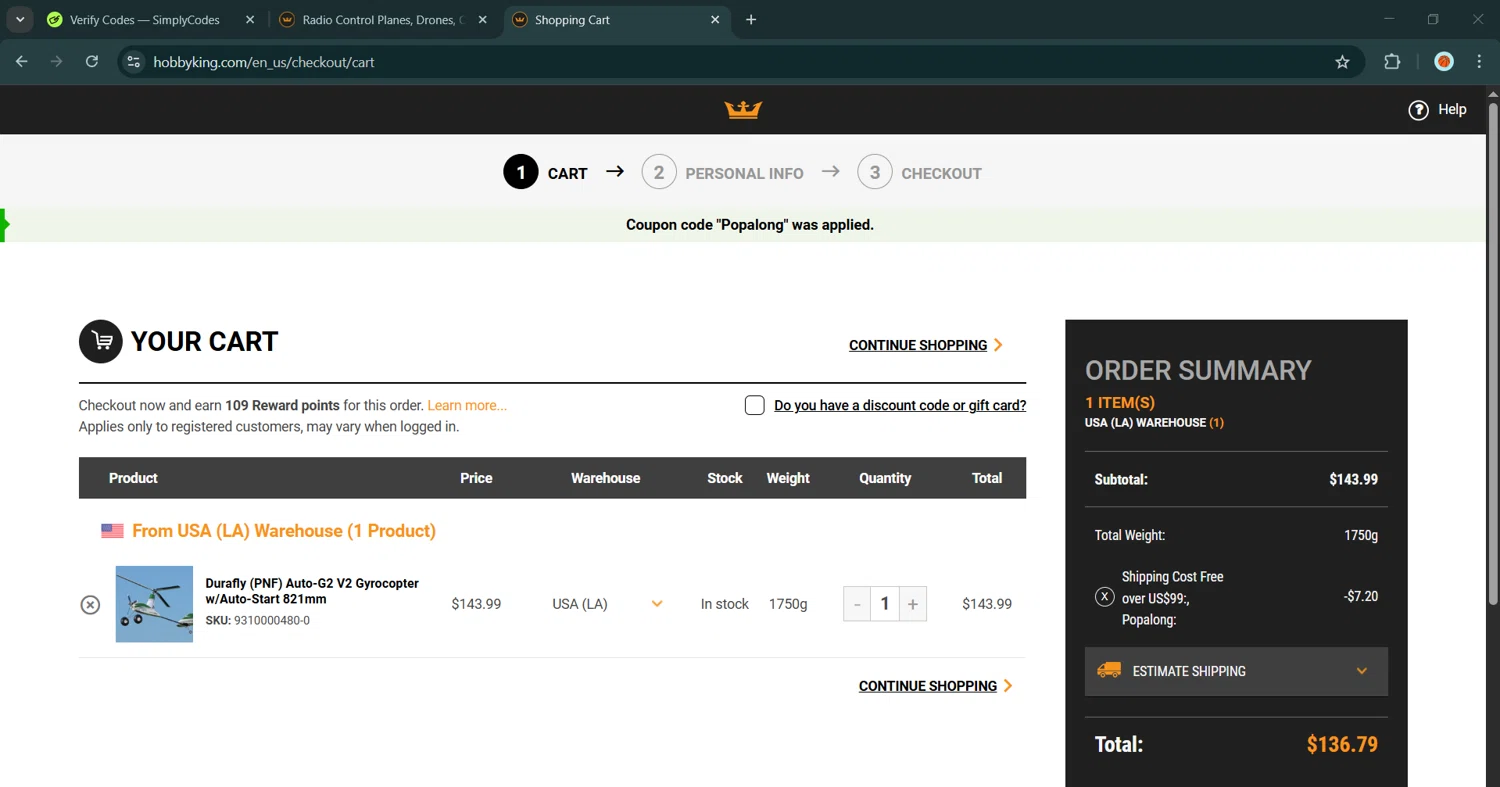1500x787 pixels.
Task: Open the USA (LA) warehouse dropdown
Action: [x=608, y=604]
